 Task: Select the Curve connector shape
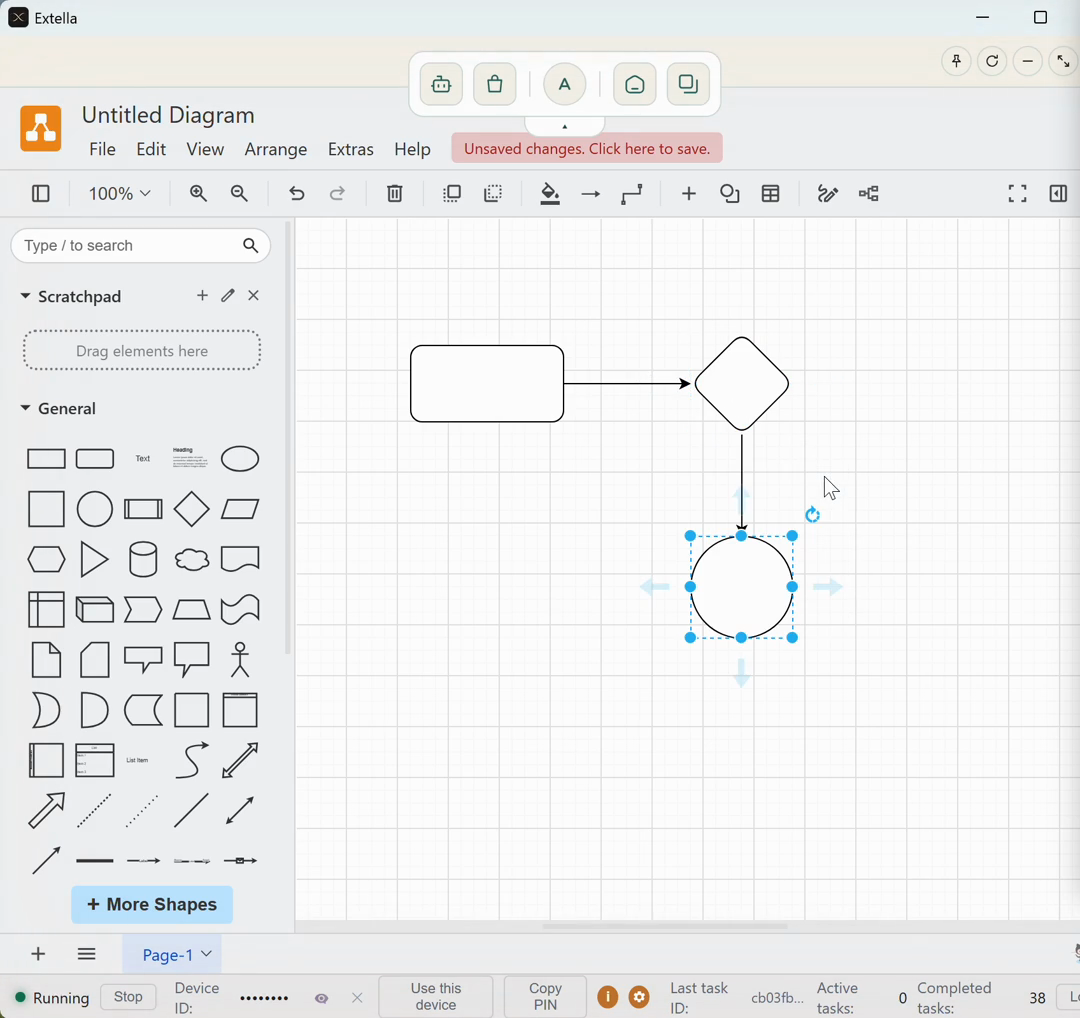click(x=191, y=760)
